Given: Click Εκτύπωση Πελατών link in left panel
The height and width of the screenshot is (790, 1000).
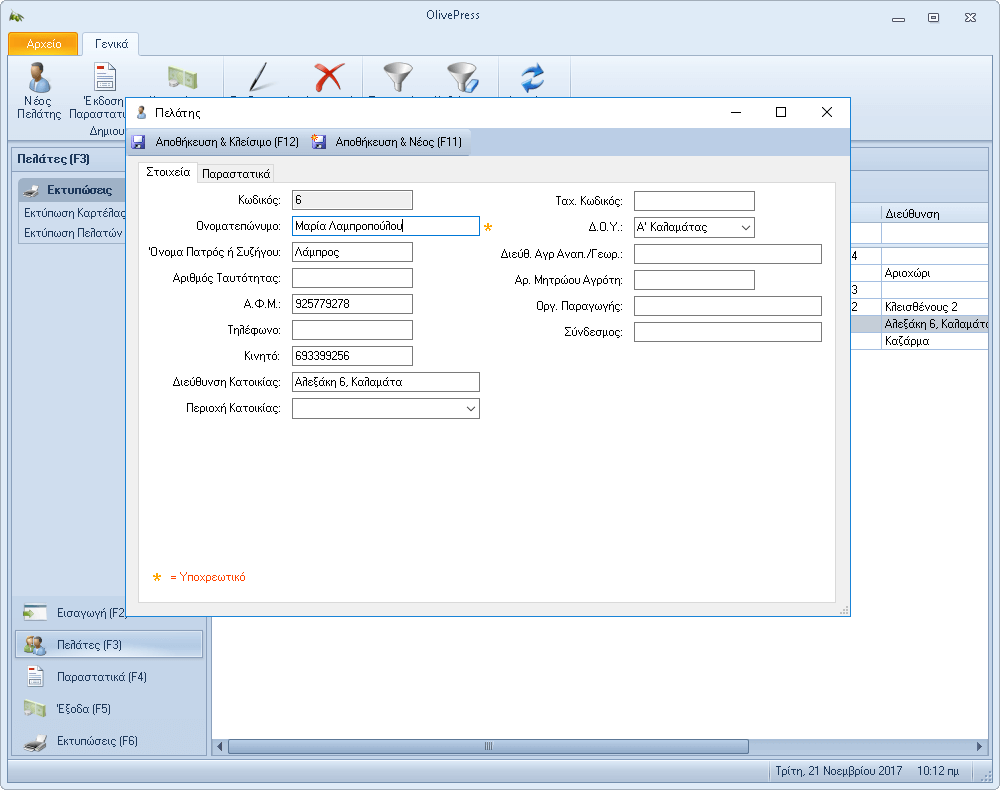Looking at the screenshot, I should pyautogui.click(x=73, y=232).
